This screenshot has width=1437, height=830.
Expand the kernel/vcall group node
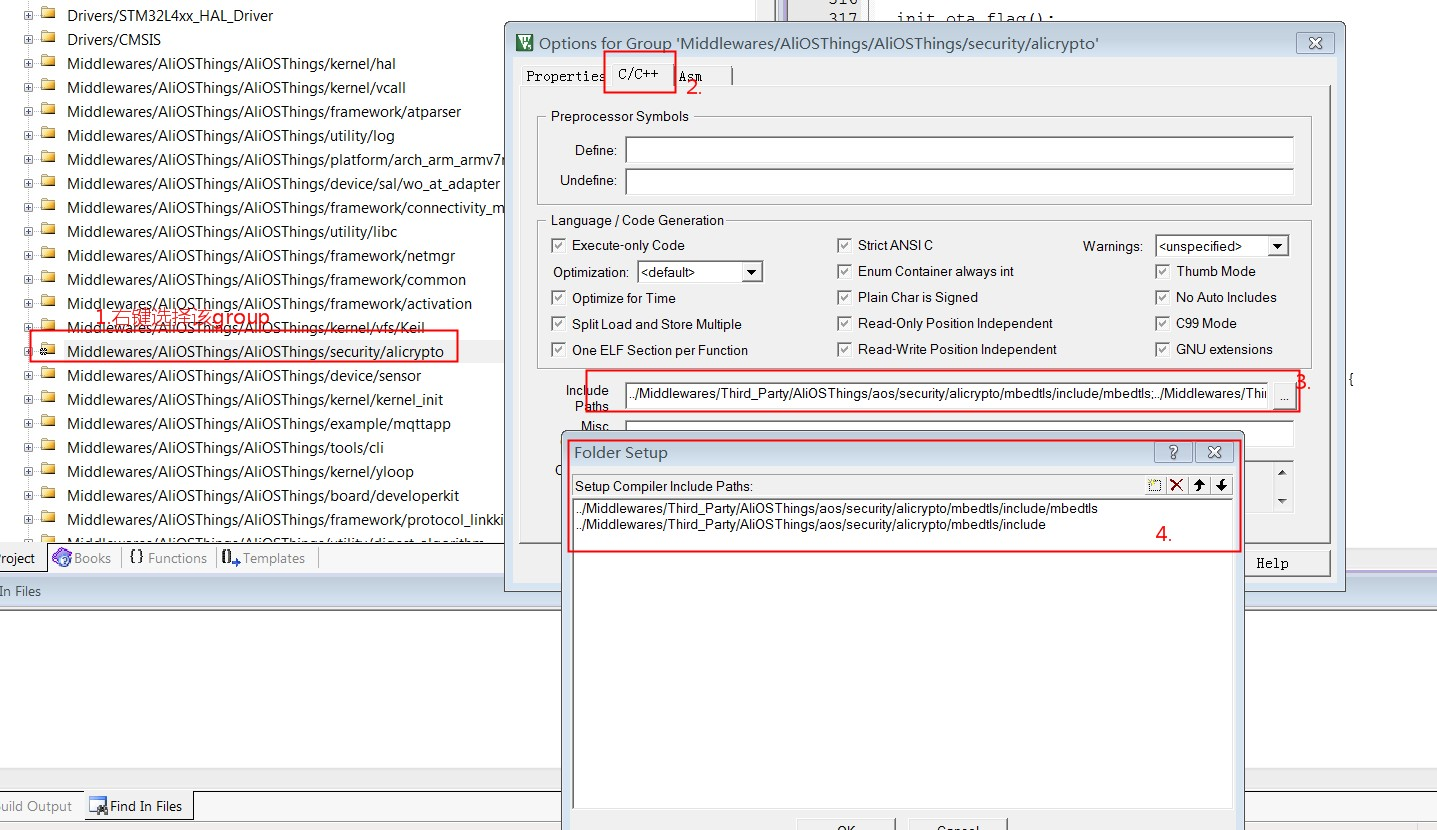tap(28, 87)
